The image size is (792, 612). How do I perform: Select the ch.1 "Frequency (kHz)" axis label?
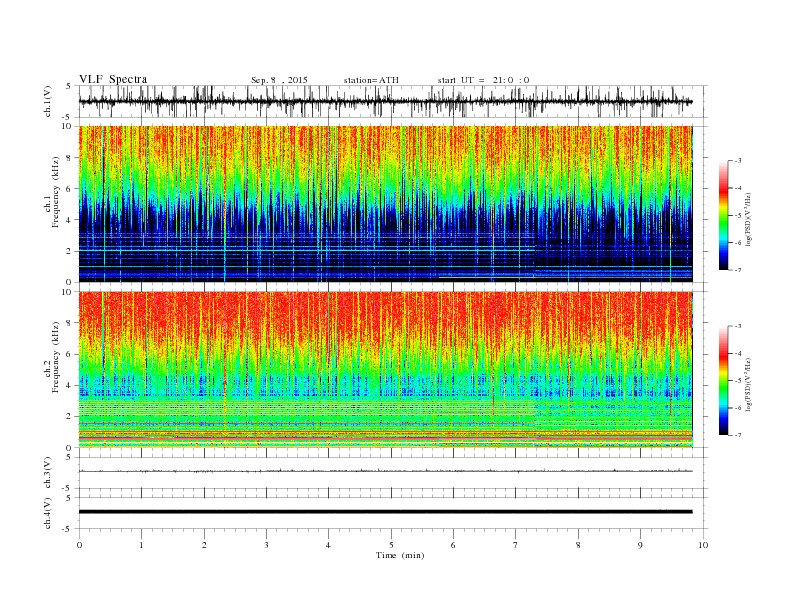[x=56, y=192]
